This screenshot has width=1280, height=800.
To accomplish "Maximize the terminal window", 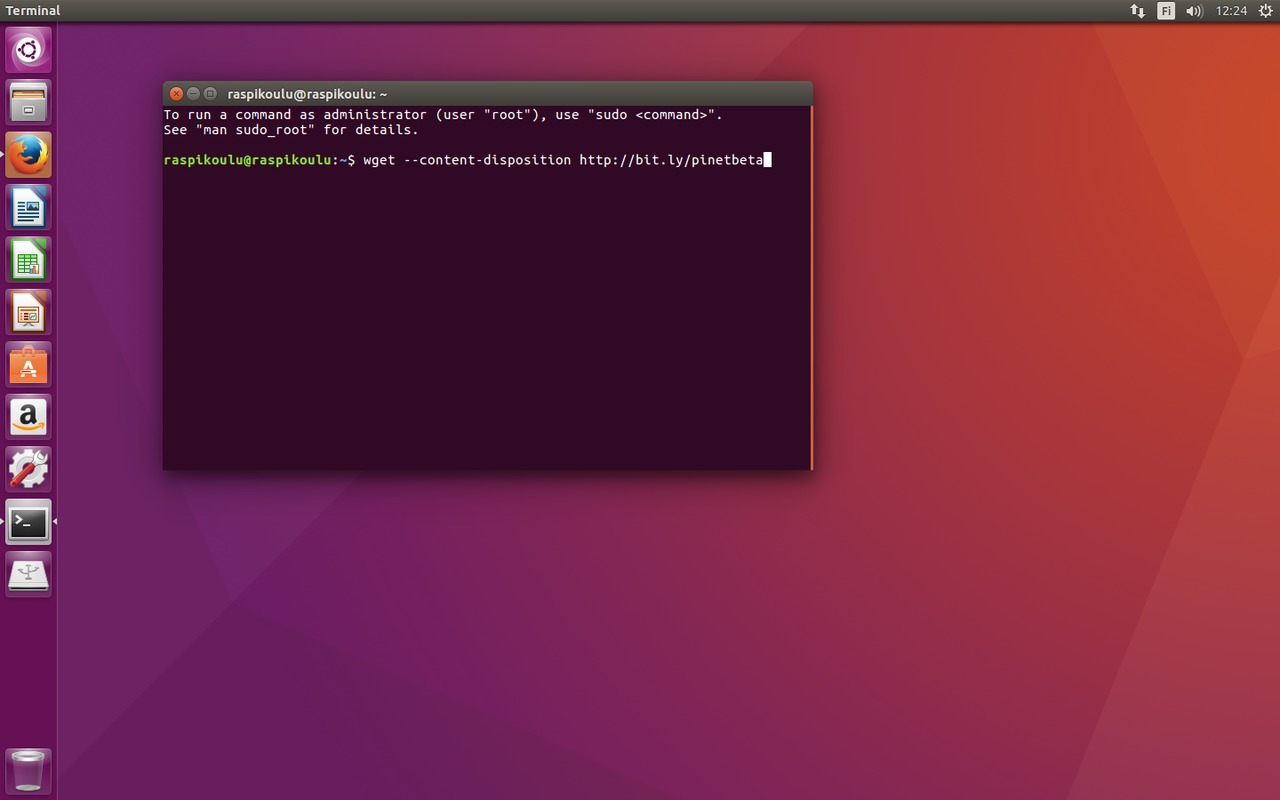I will click(x=210, y=94).
